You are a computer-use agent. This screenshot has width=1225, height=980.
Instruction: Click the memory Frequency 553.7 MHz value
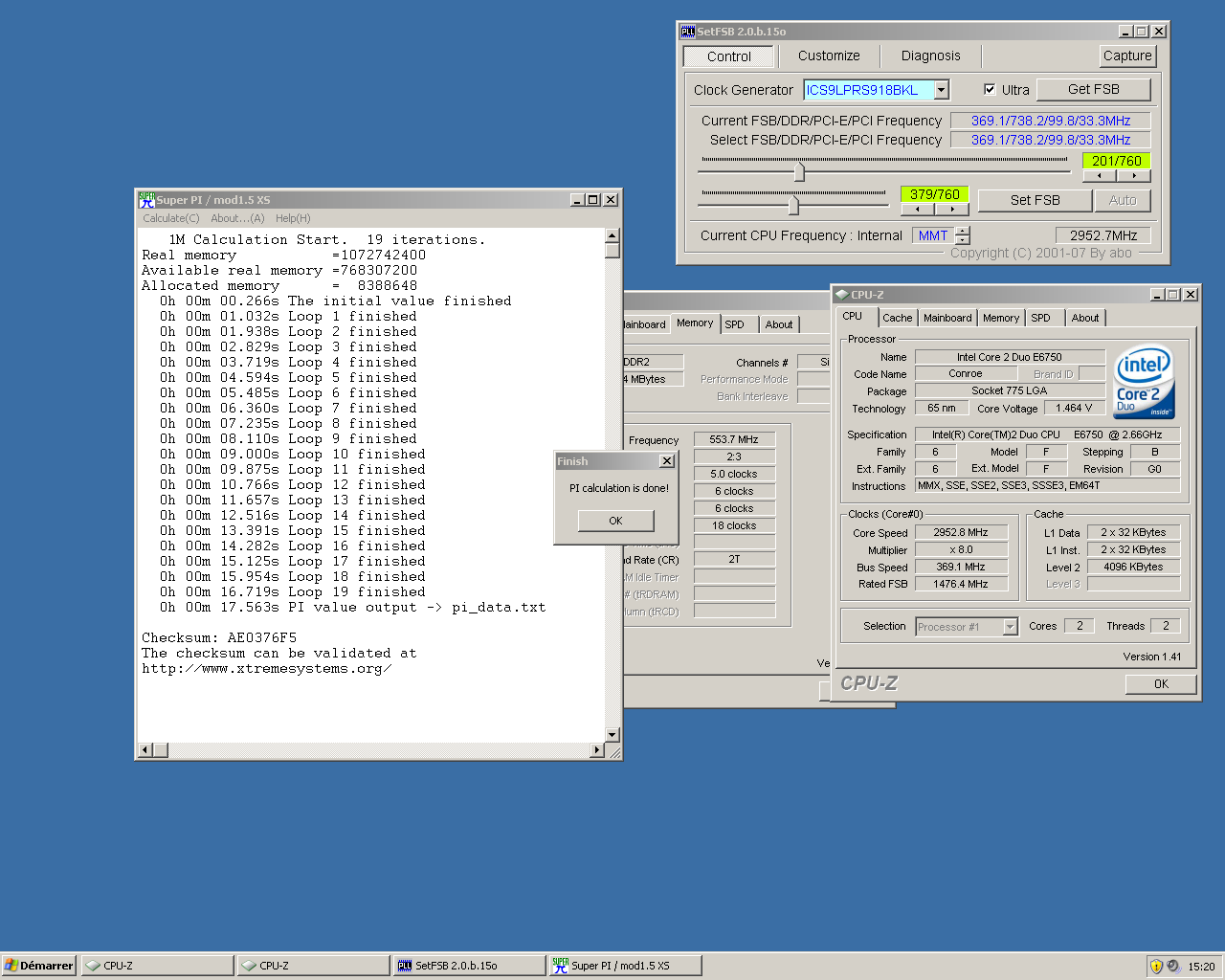(734, 439)
